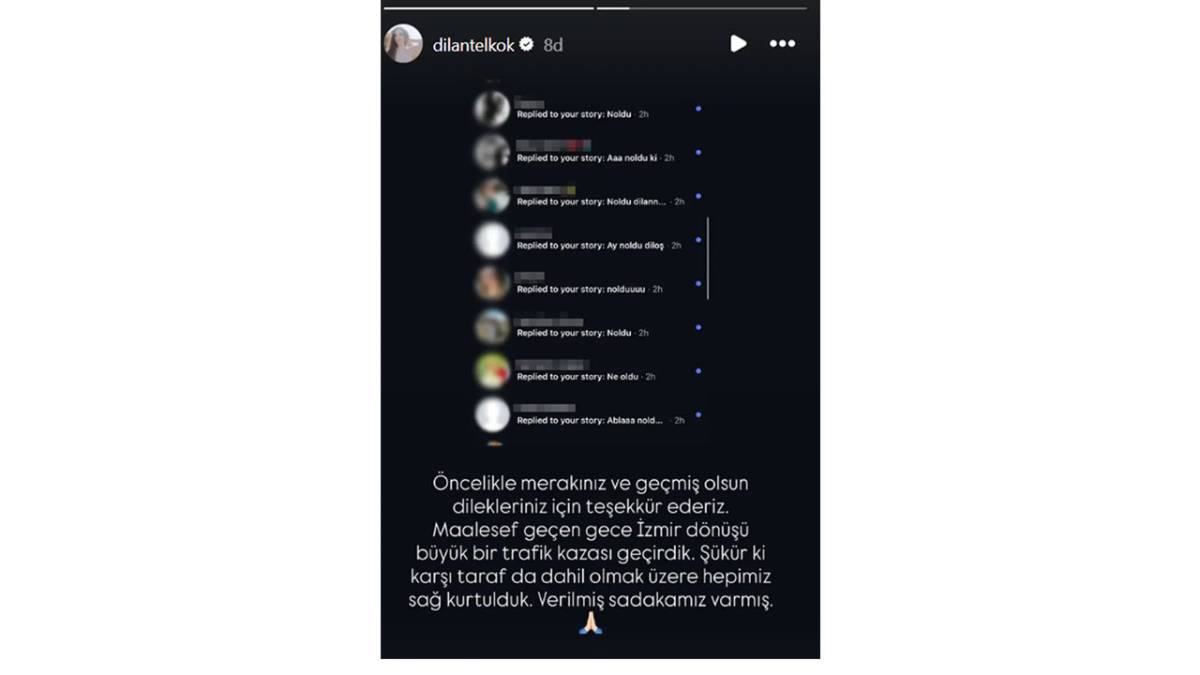Click the first story progress bar

489,8
